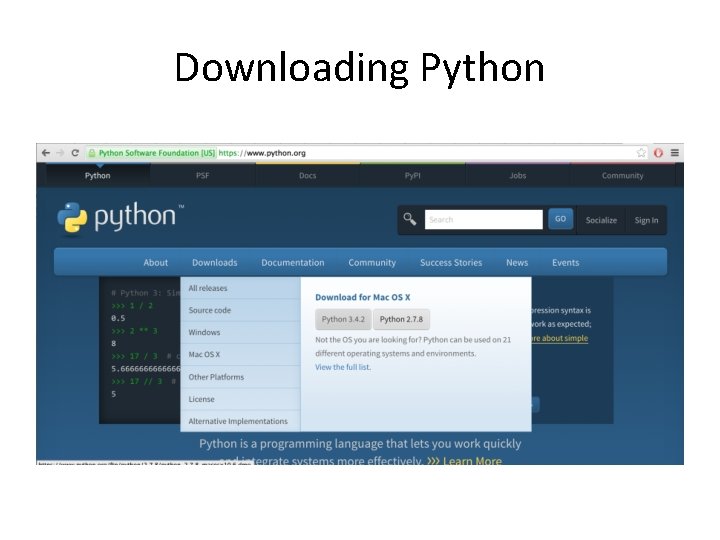This screenshot has width=720, height=540.
Task: Click the View the full list link
Action: 343,367
